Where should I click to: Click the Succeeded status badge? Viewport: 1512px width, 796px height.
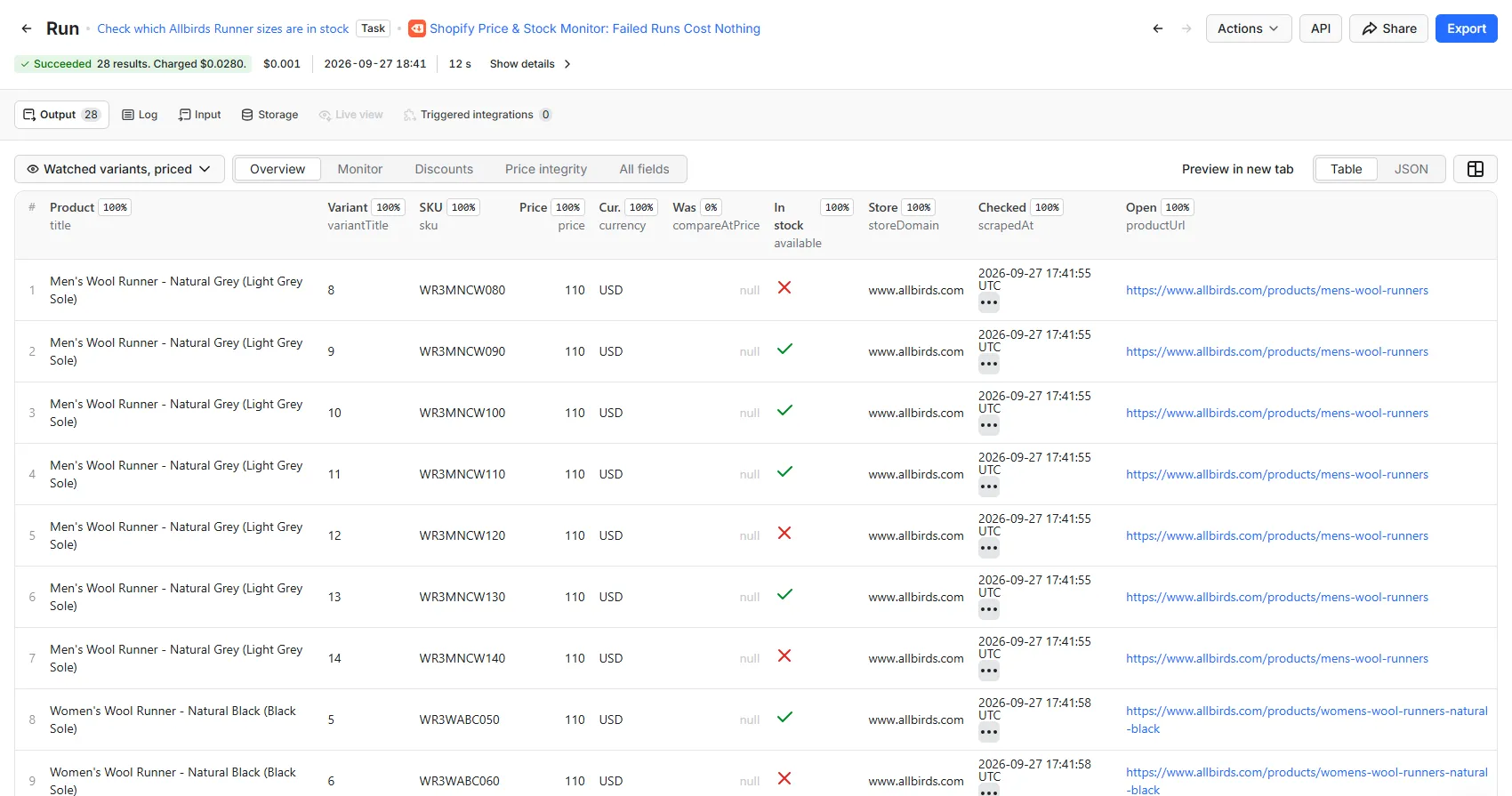coord(133,64)
